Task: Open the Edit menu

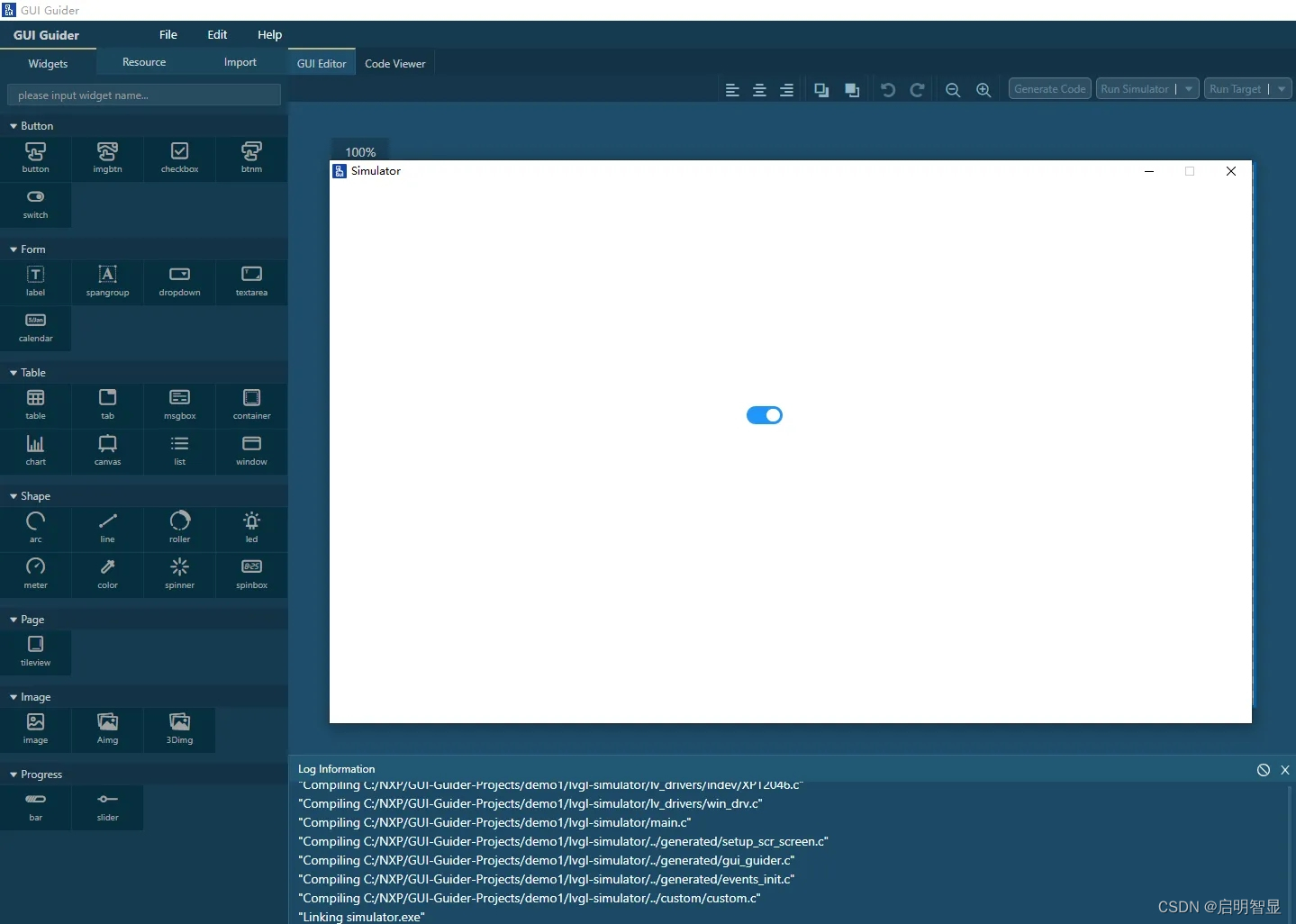Action: coord(217,34)
